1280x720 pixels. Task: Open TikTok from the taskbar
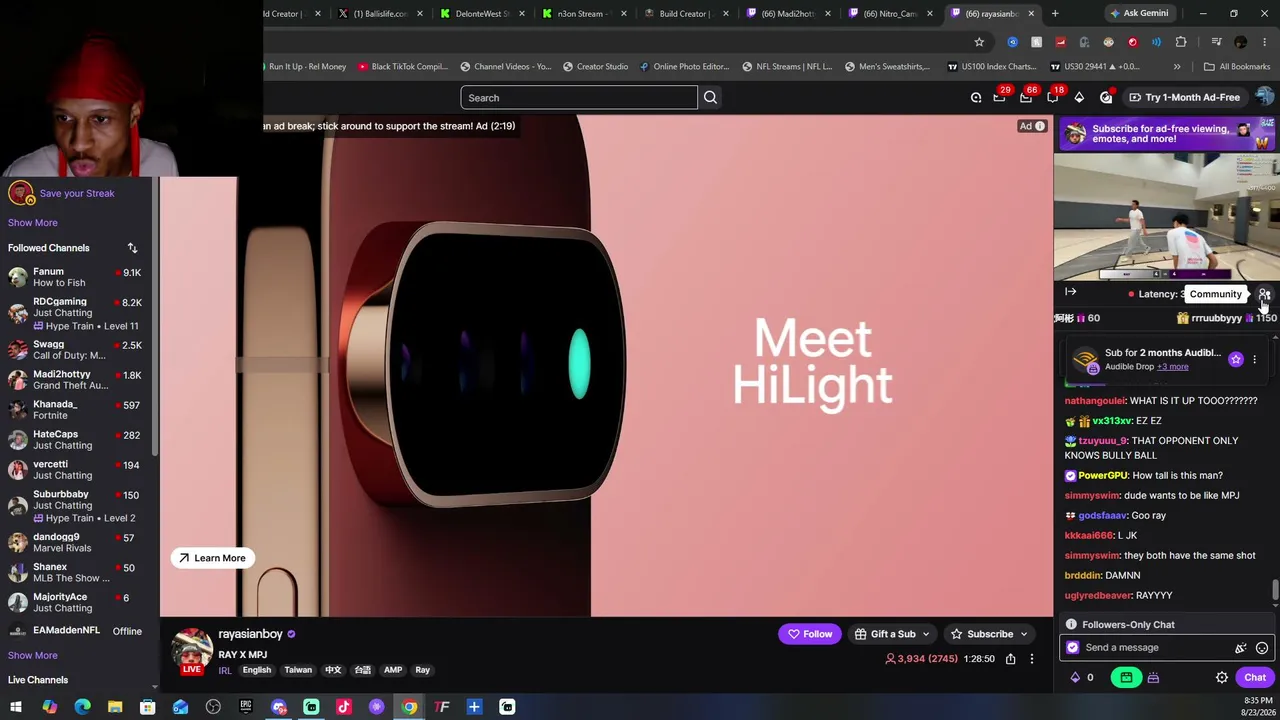click(x=344, y=707)
